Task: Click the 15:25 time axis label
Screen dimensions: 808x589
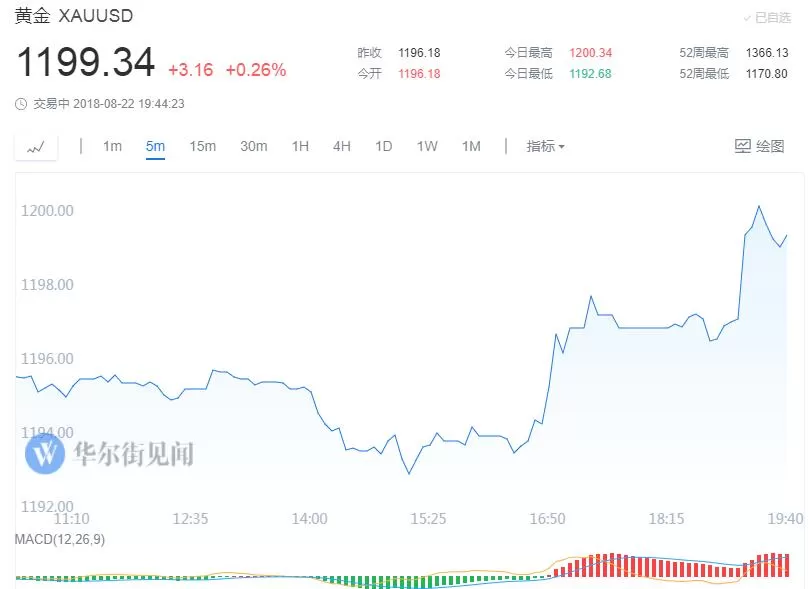Action: click(x=428, y=518)
